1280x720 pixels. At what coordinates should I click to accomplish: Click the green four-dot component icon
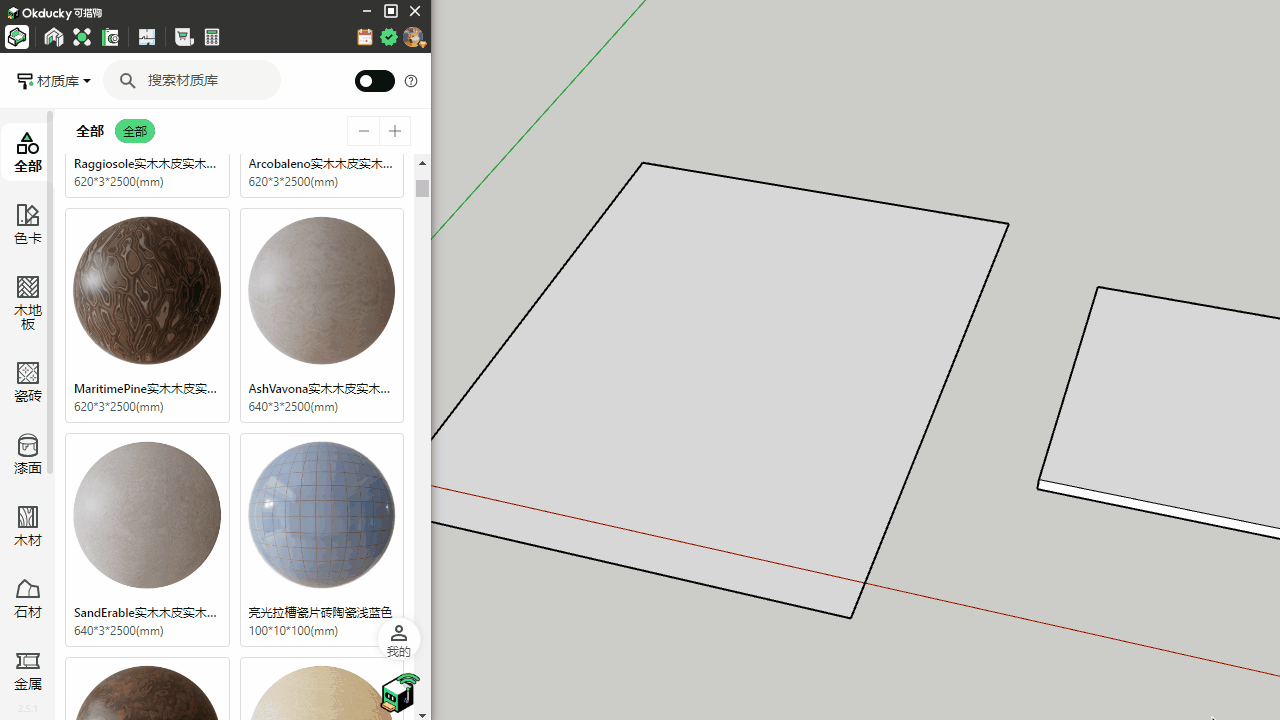click(x=82, y=37)
